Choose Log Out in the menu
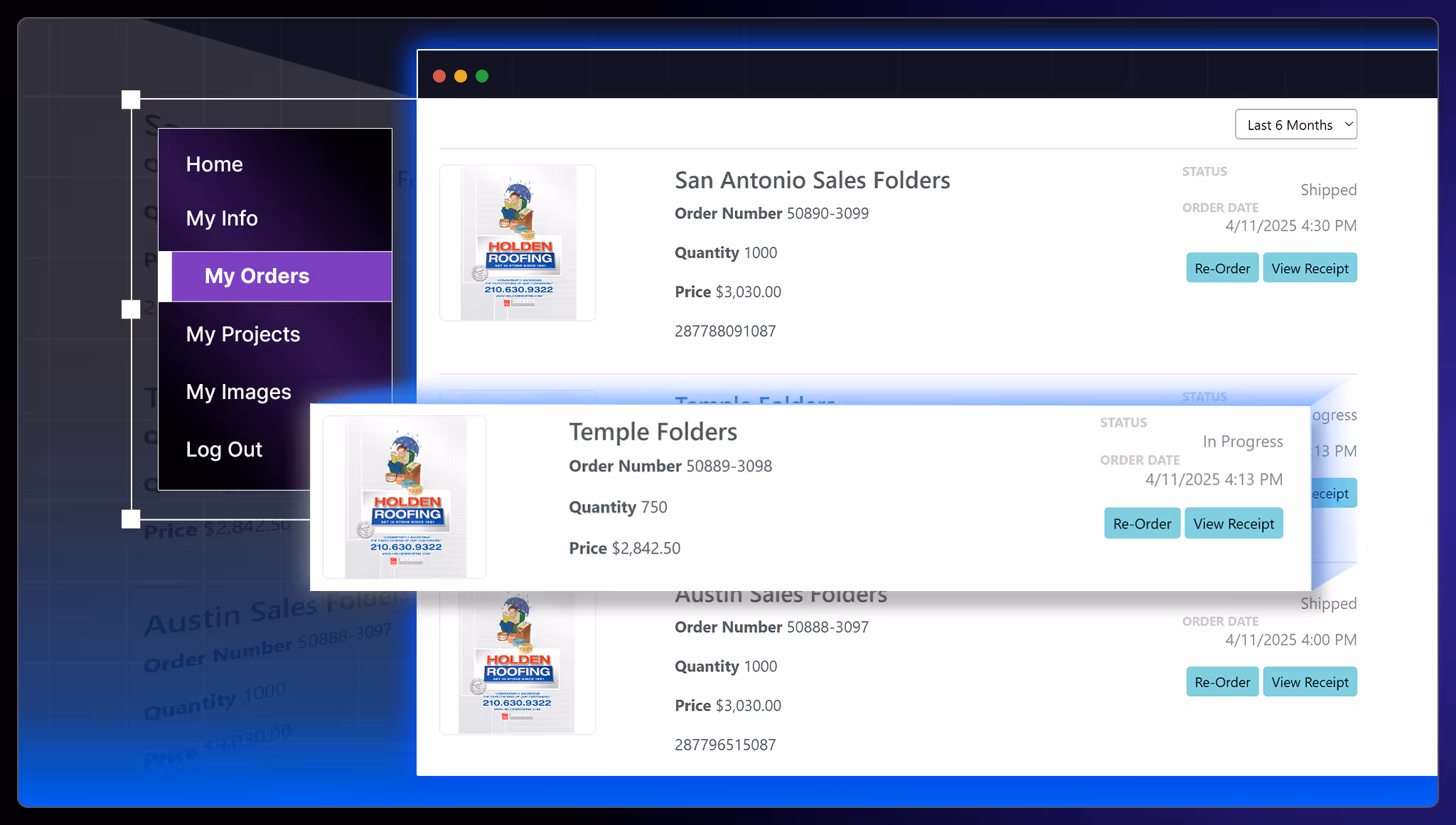1456x825 pixels. pos(224,449)
